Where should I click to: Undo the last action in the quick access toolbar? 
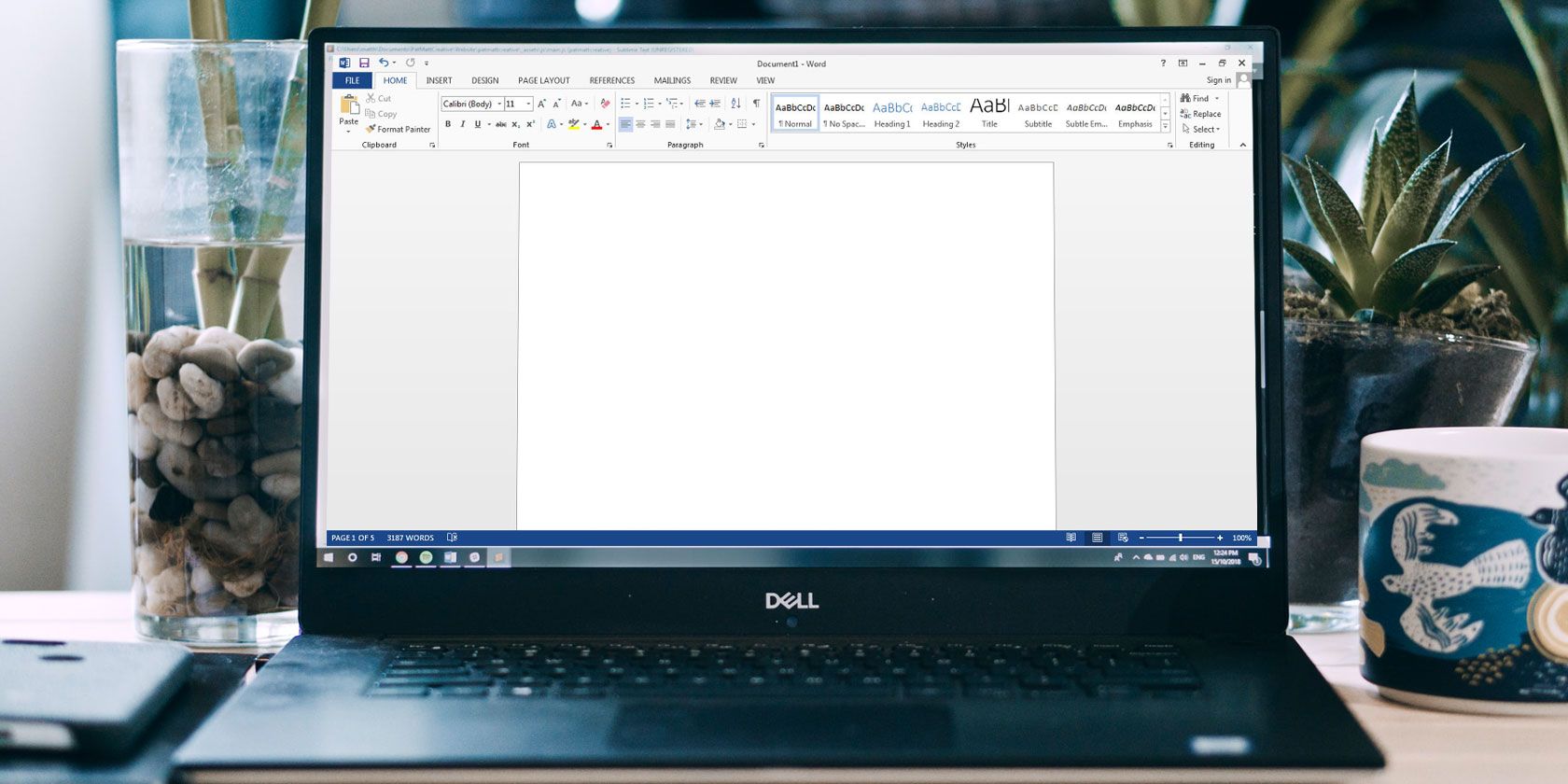[383, 63]
